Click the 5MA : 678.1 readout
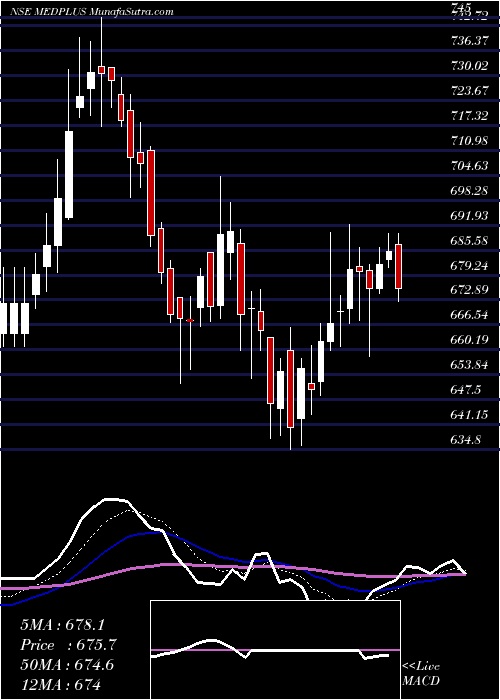Screen dimensions: 500x700 click(62, 625)
